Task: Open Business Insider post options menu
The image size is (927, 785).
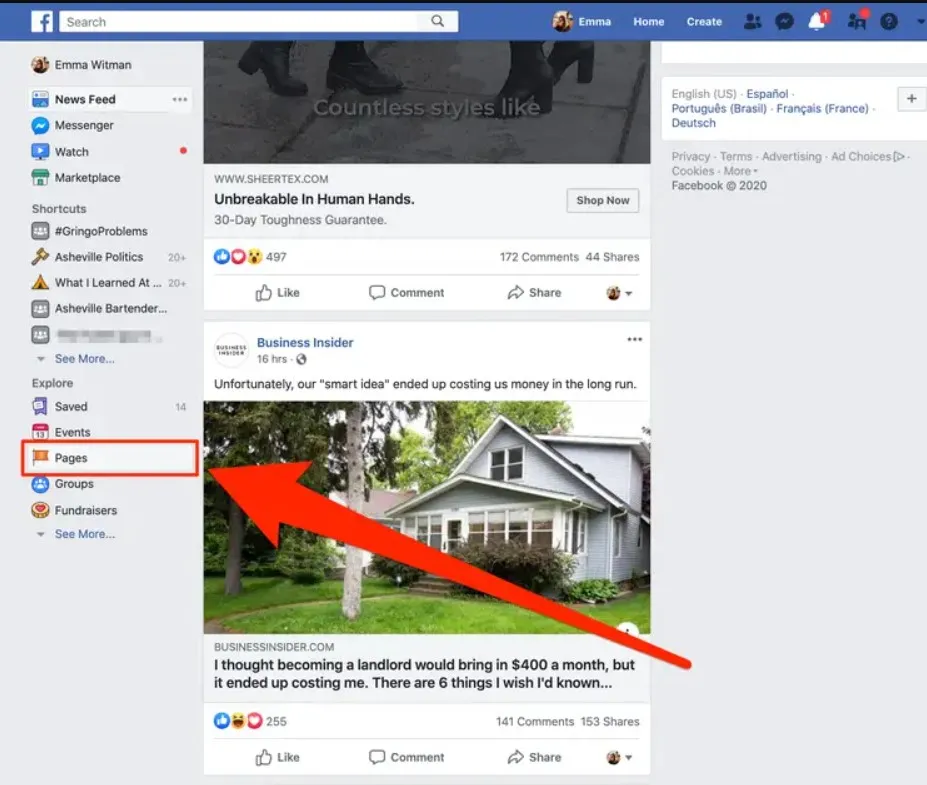Action: pyautogui.click(x=634, y=339)
